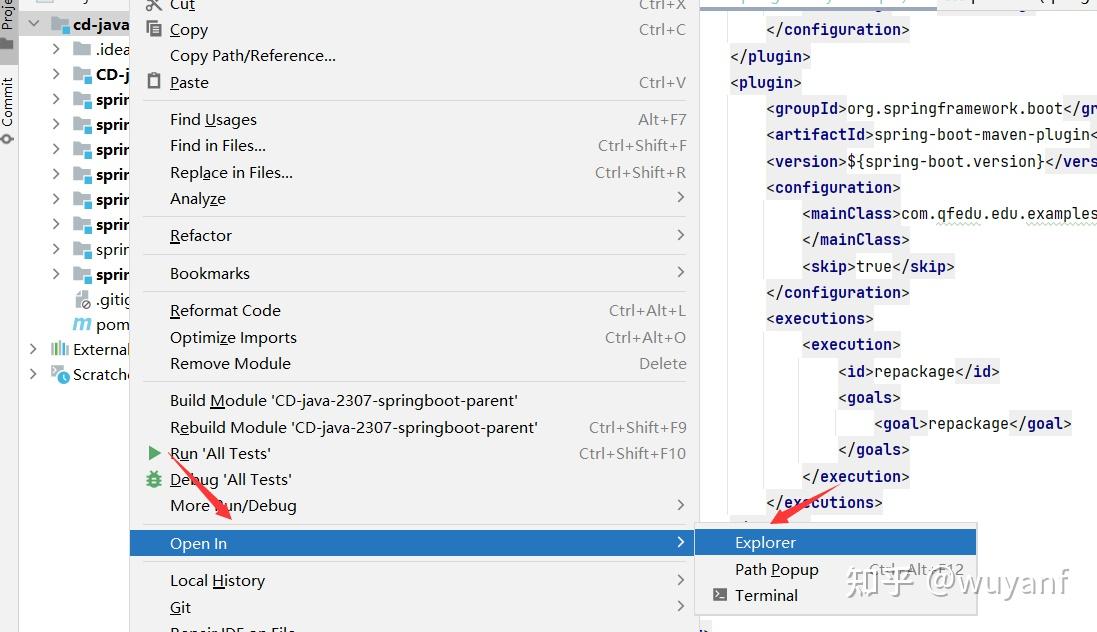Screen dimensions: 1097x632
Task: Click the scissors icon next to Cut
Action: coord(155,6)
